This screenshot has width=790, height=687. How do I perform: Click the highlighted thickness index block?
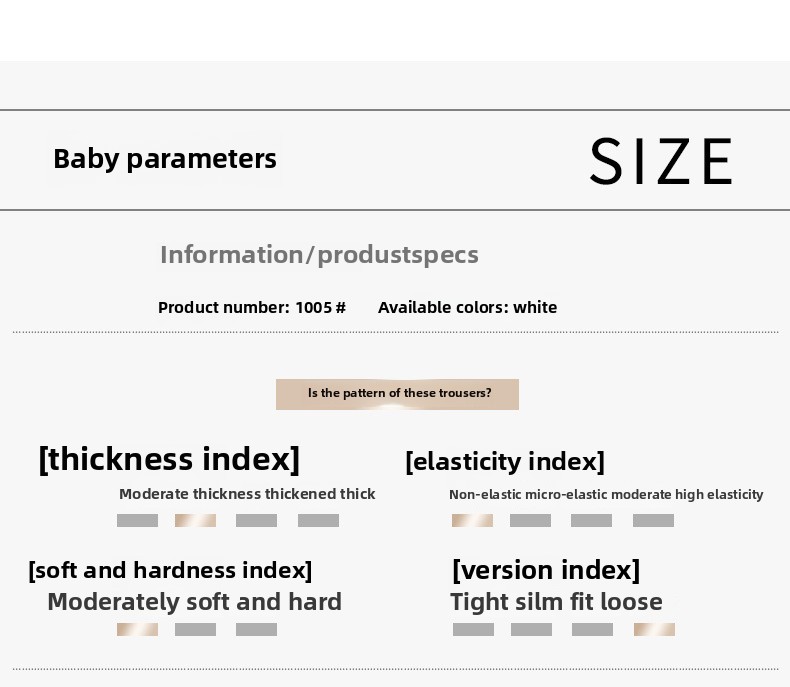click(x=195, y=520)
